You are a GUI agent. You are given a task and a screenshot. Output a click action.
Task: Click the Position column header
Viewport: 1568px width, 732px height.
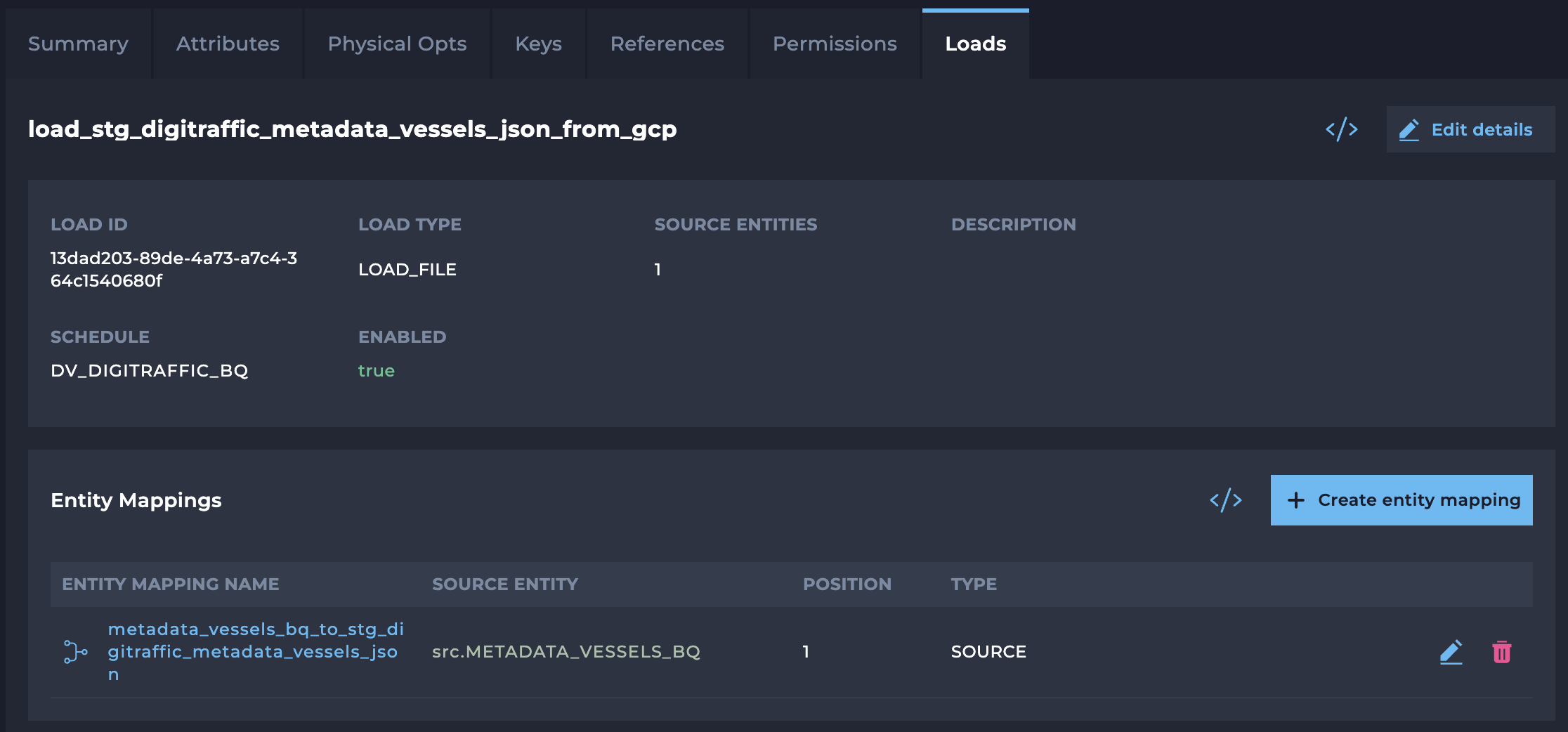pos(847,584)
